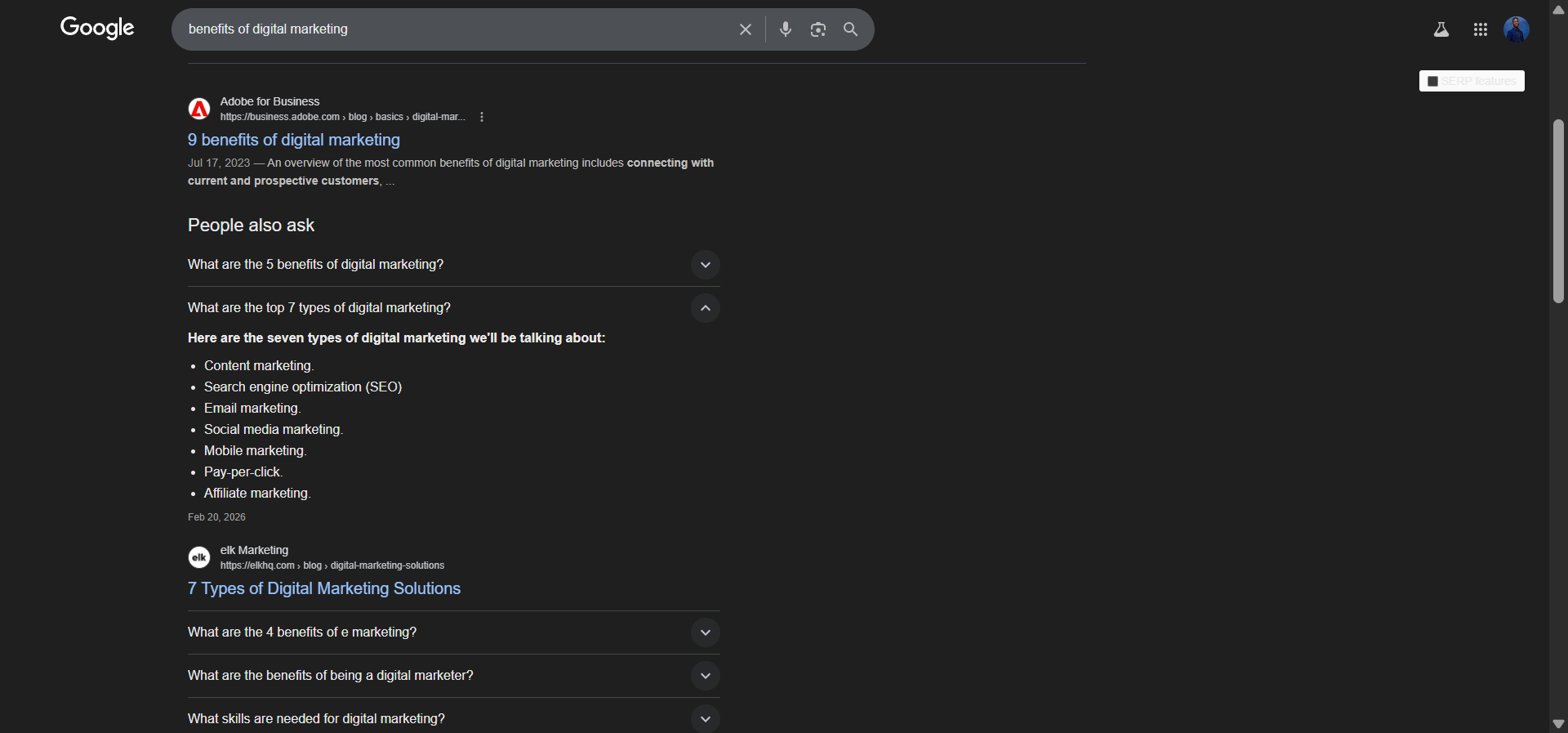Open "7 Types of Digital Marketing Solutions" link

(x=324, y=588)
